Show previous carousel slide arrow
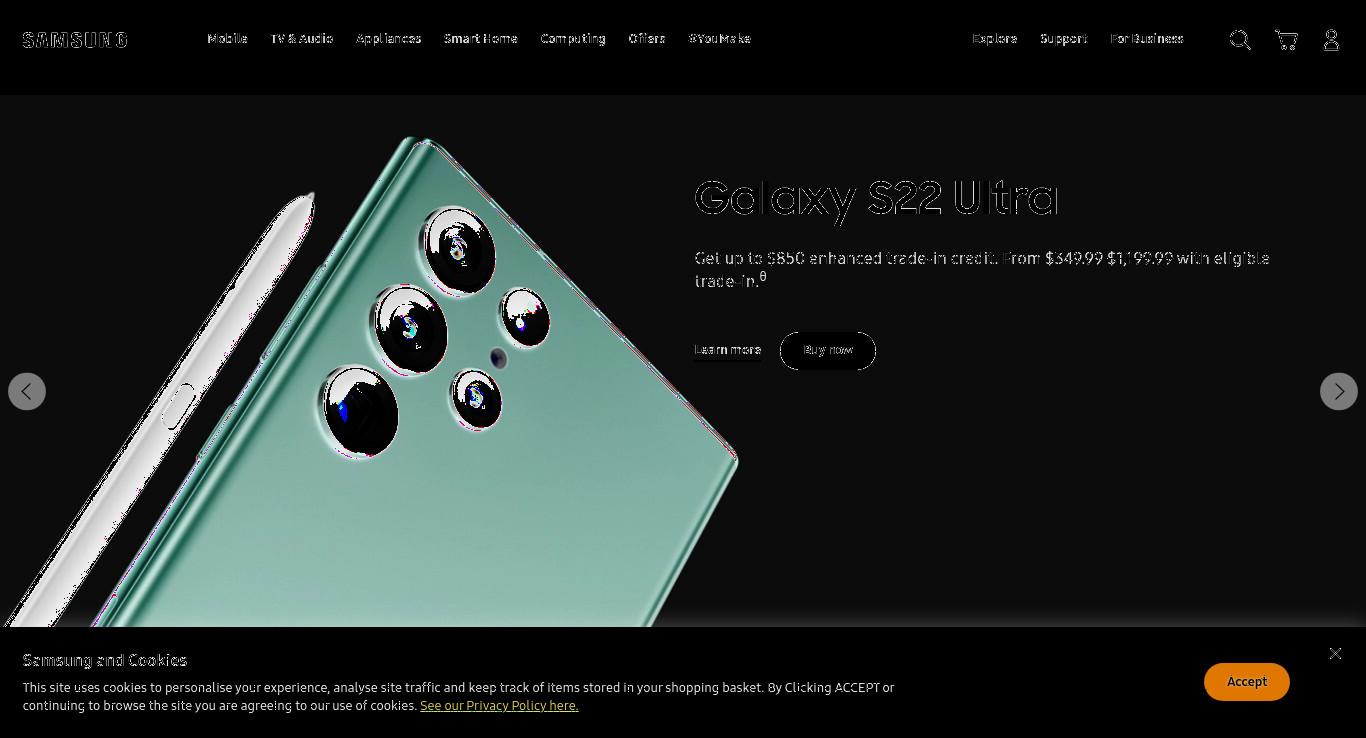Image resolution: width=1366 pixels, height=738 pixels. [27, 391]
